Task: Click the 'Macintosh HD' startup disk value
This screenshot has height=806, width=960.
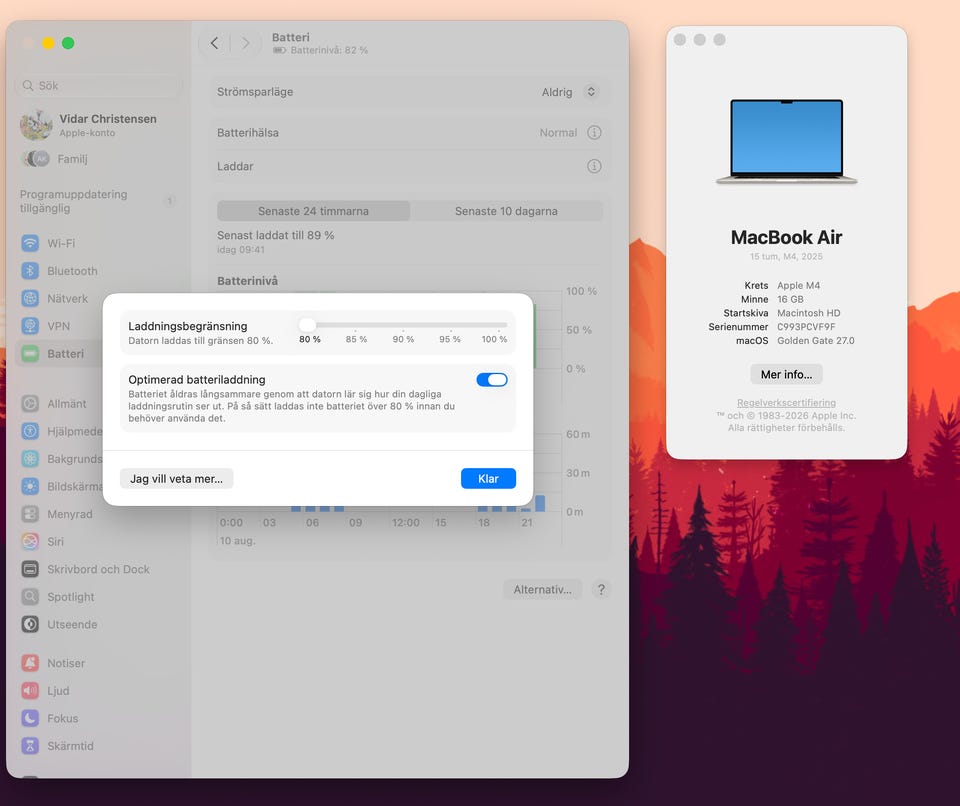Action: coord(809,313)
